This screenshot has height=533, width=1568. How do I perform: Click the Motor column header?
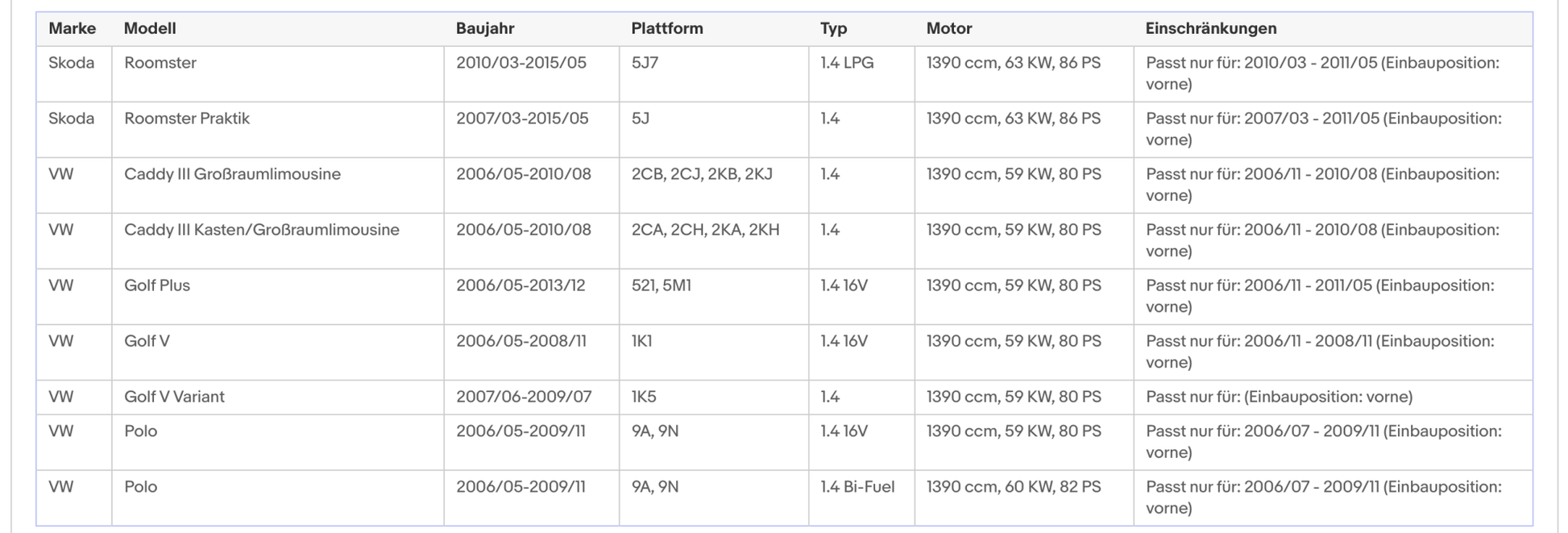pyautogui.click(x=948, y=29)
